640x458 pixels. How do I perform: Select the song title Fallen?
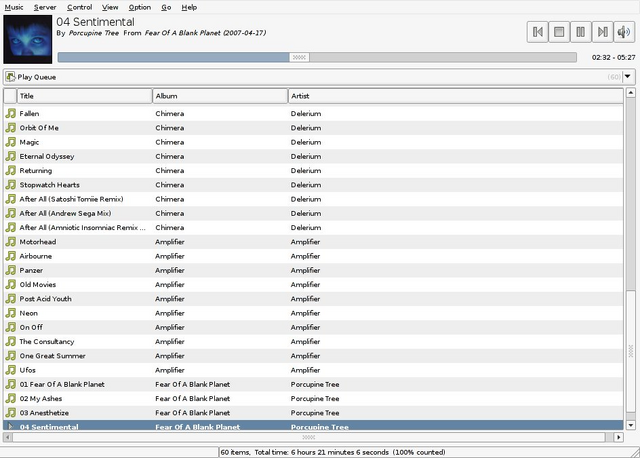[x=29, y=113]
